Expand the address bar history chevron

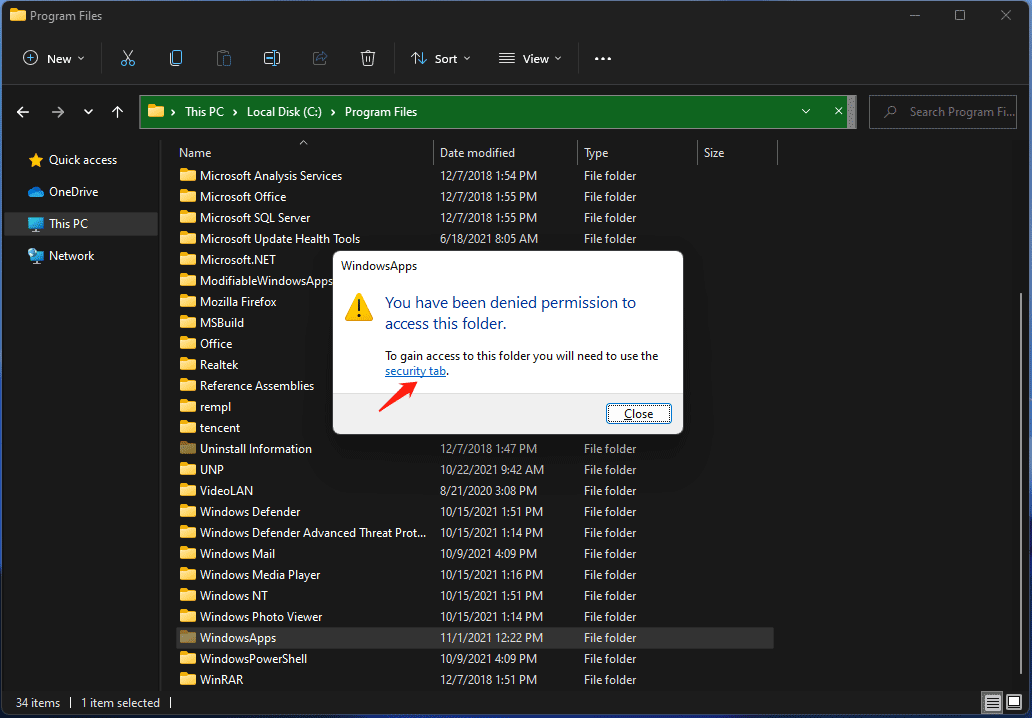[x=806, y=112]
